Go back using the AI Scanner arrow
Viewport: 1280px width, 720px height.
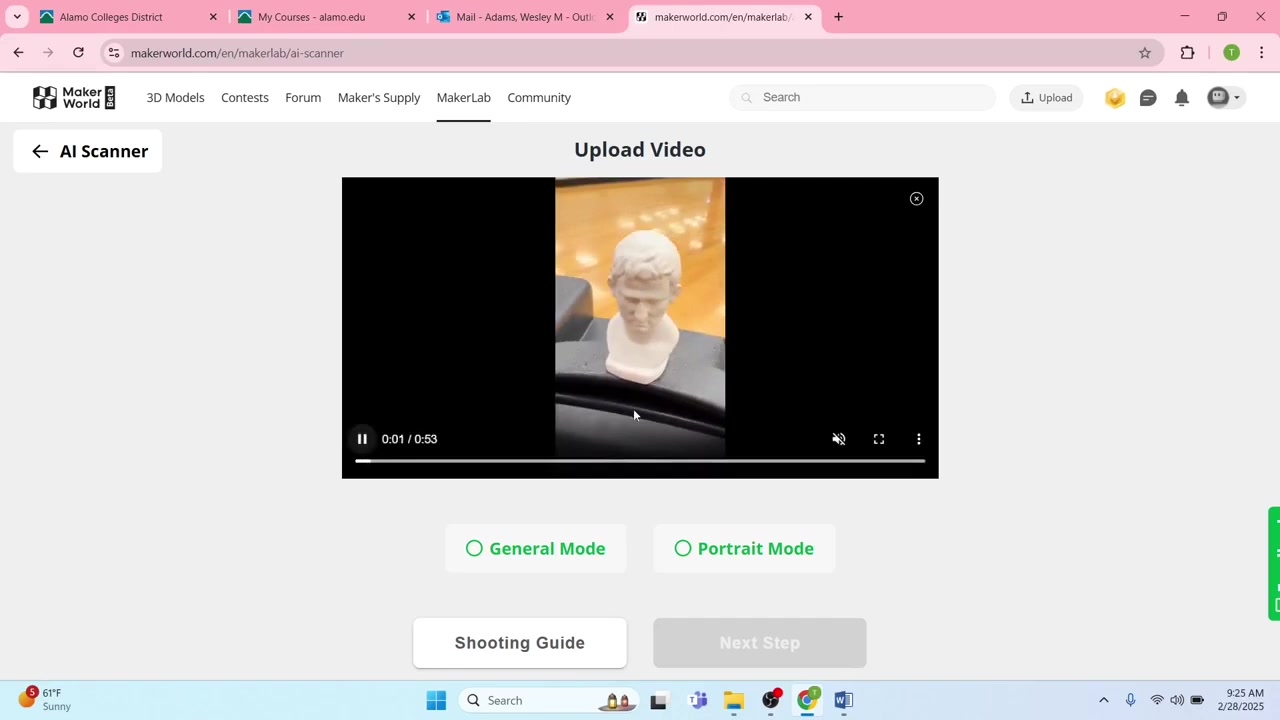(40, 151)
